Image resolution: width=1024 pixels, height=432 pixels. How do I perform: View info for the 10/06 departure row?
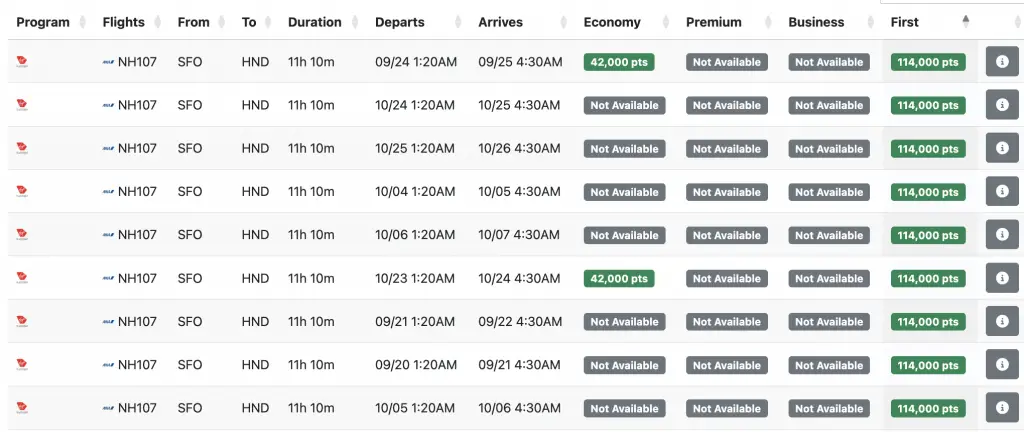point(1002,235)
